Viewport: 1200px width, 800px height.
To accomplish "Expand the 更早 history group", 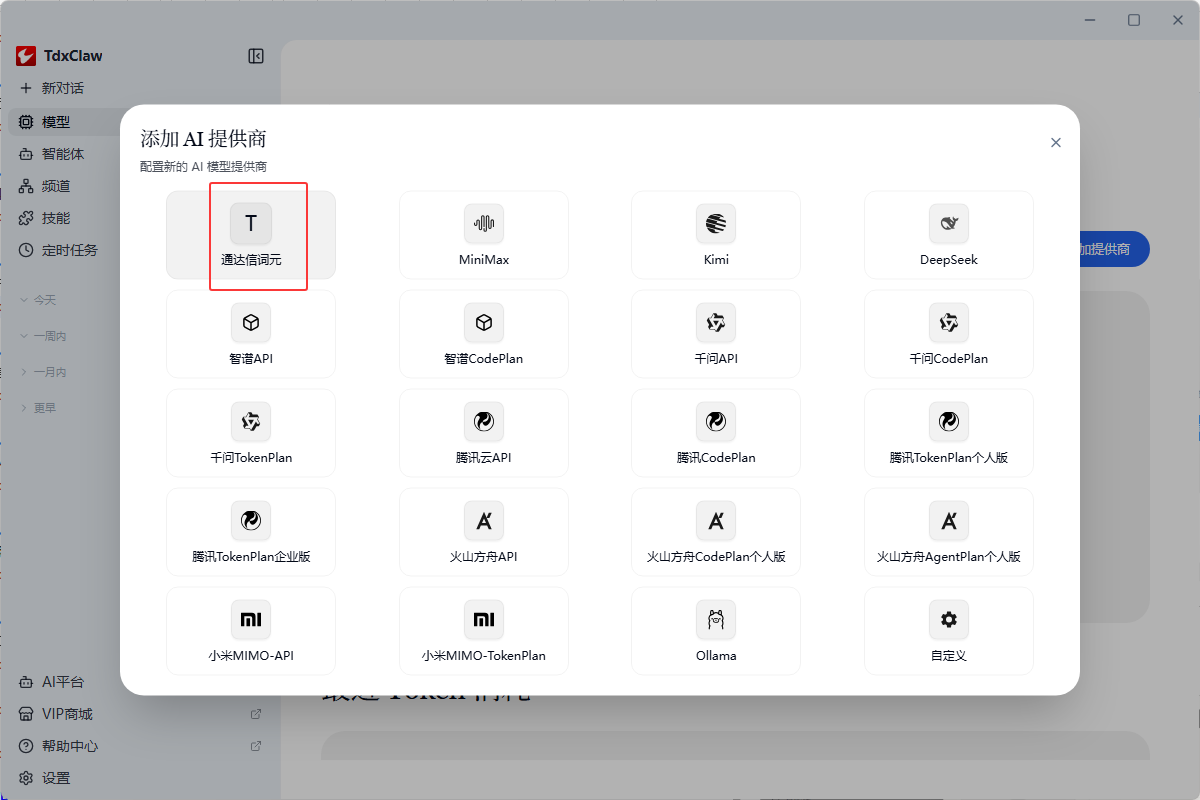I will (38, 408).
